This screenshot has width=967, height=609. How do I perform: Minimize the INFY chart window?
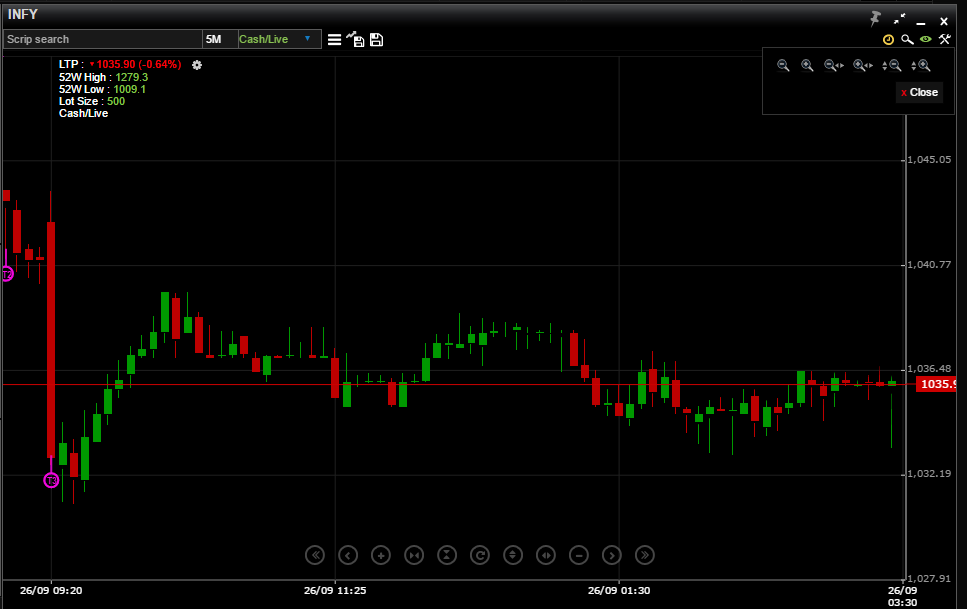(921, 21)
